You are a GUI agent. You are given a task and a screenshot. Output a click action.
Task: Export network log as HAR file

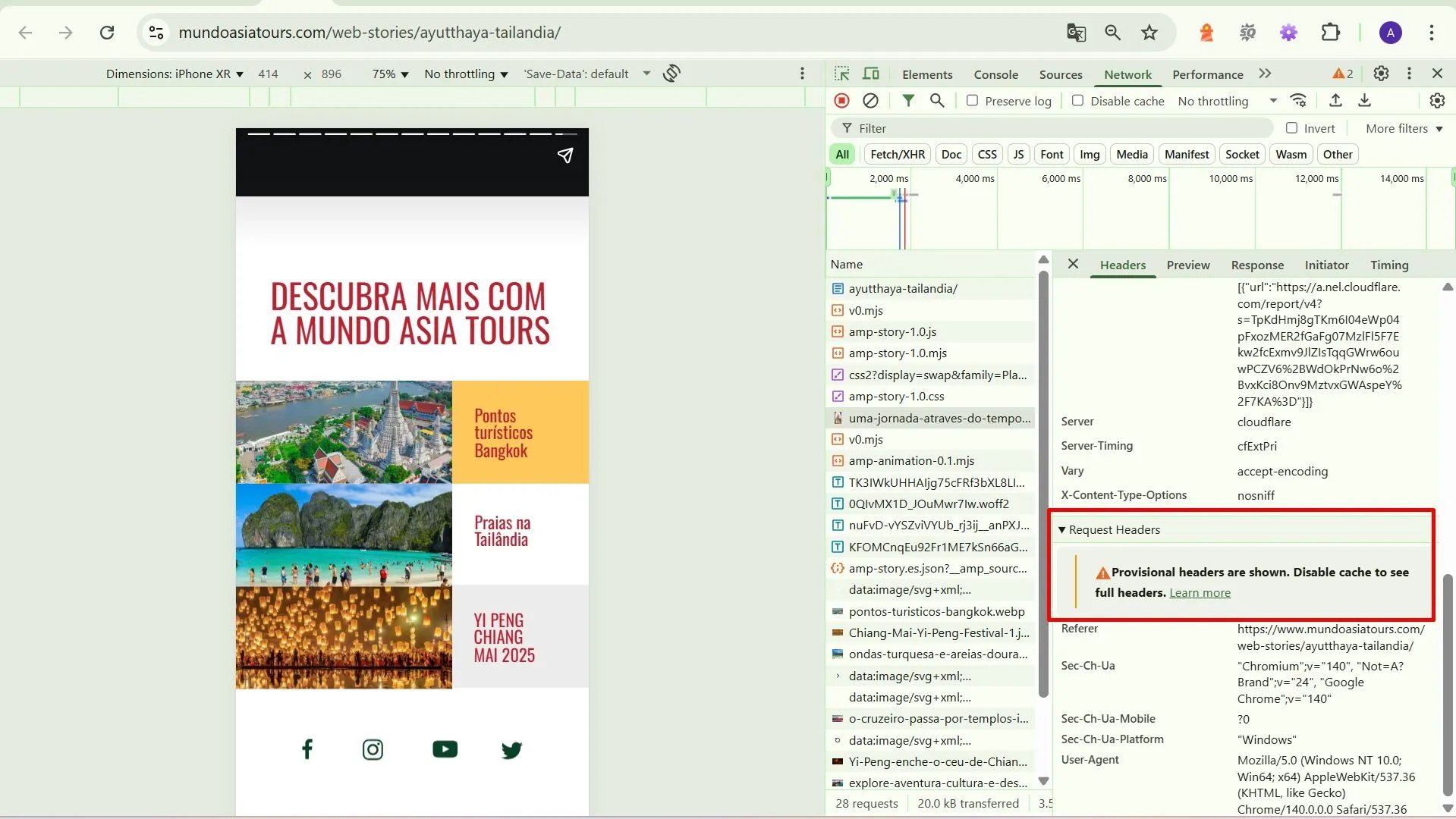pyautogui.click(x=1364, y=100)
